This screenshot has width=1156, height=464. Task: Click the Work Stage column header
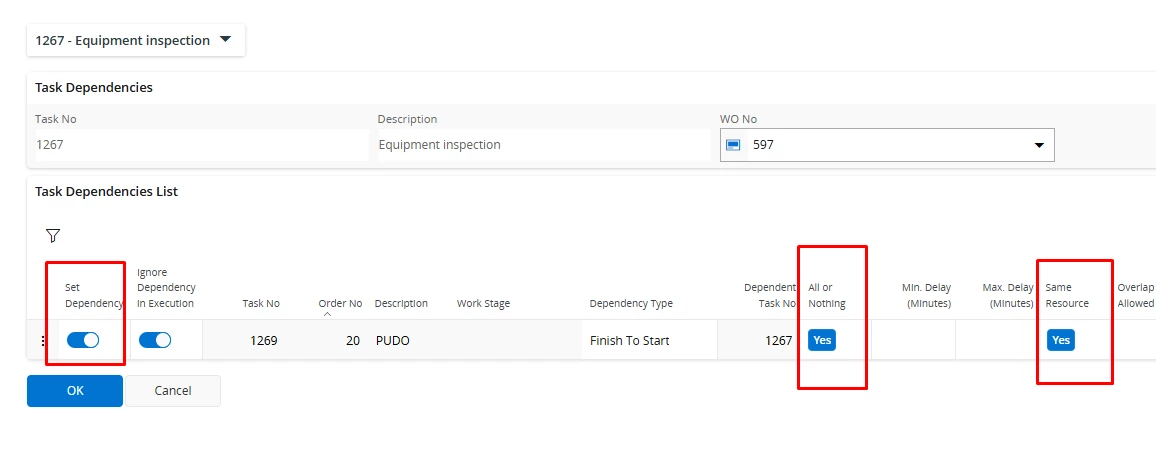tap(483, 303)
